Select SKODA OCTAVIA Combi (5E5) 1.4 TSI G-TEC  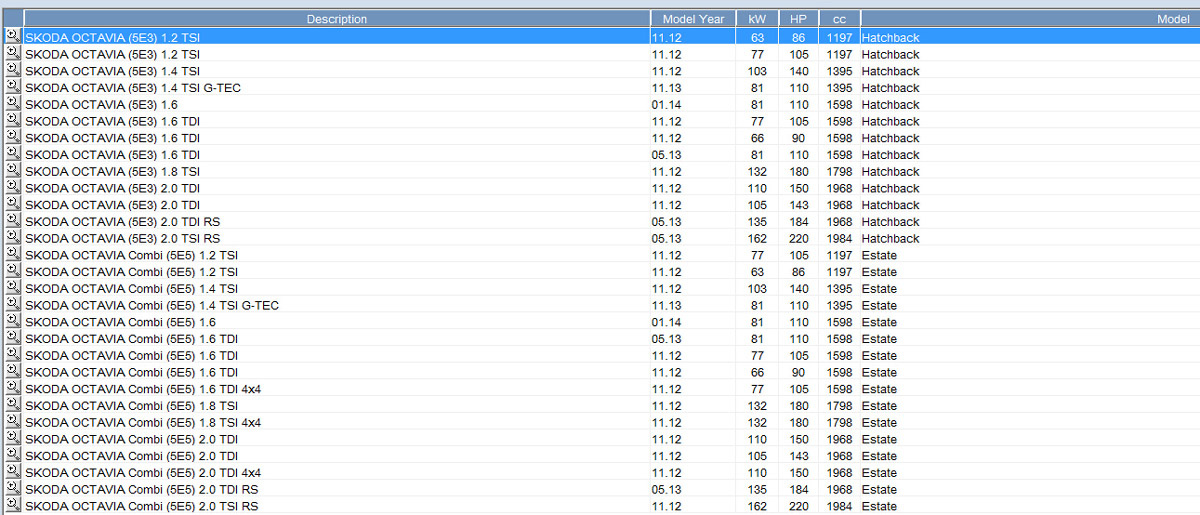(x=152, y=305)
